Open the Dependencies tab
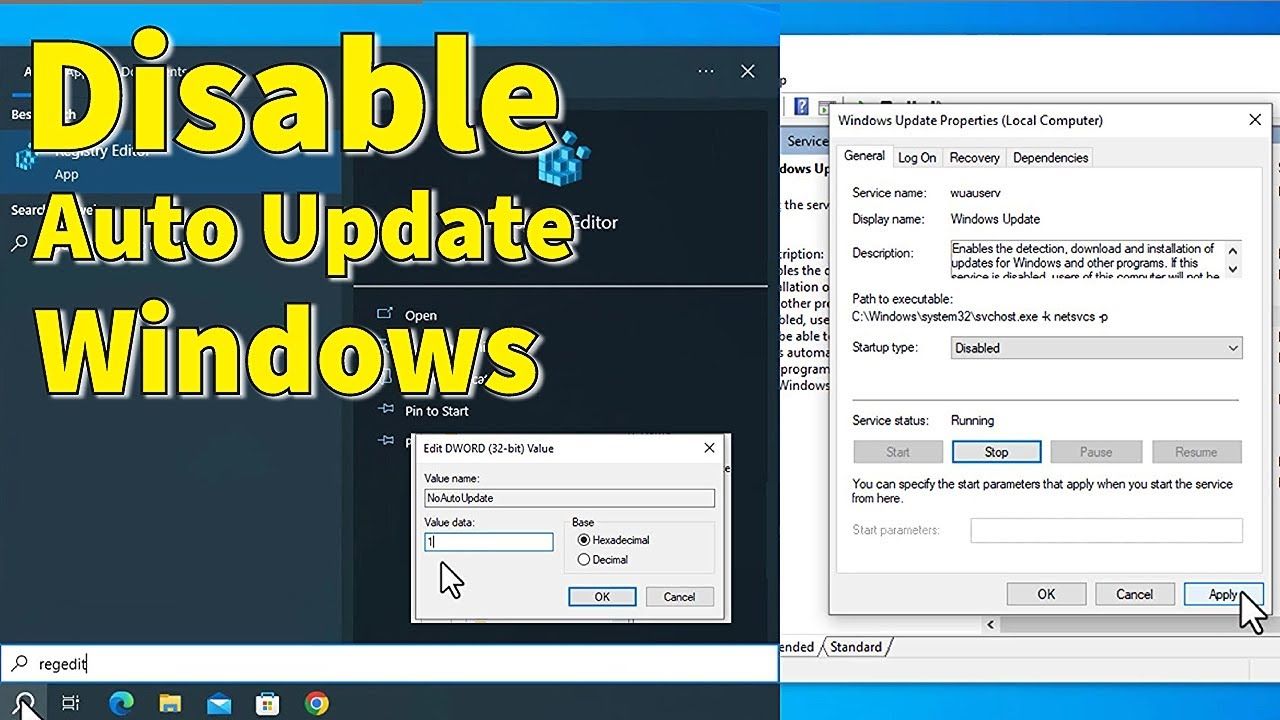The image size is (1280, 720). (x=1050, y=157)
